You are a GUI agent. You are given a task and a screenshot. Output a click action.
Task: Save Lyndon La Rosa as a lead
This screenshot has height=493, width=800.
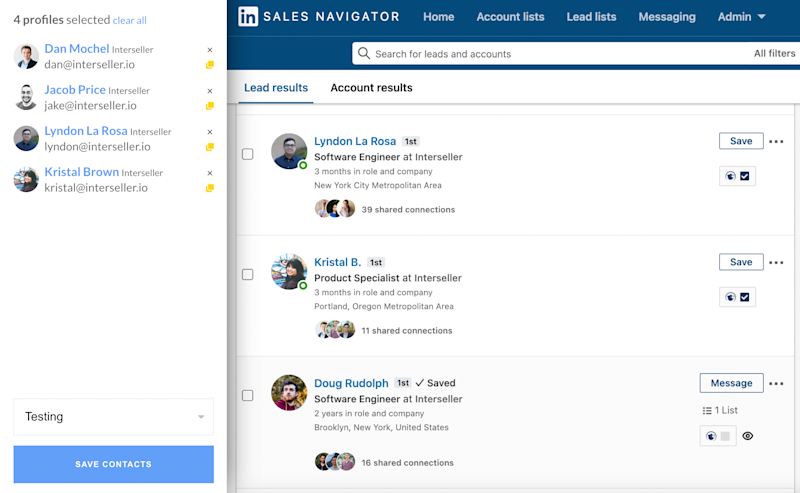(x=741, y=141)
